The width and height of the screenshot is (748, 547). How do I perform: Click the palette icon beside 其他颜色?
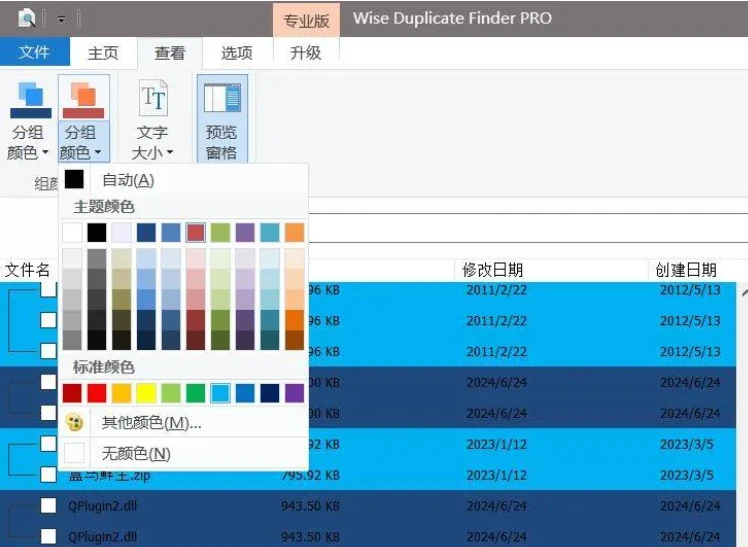click(x=74, y=423)
